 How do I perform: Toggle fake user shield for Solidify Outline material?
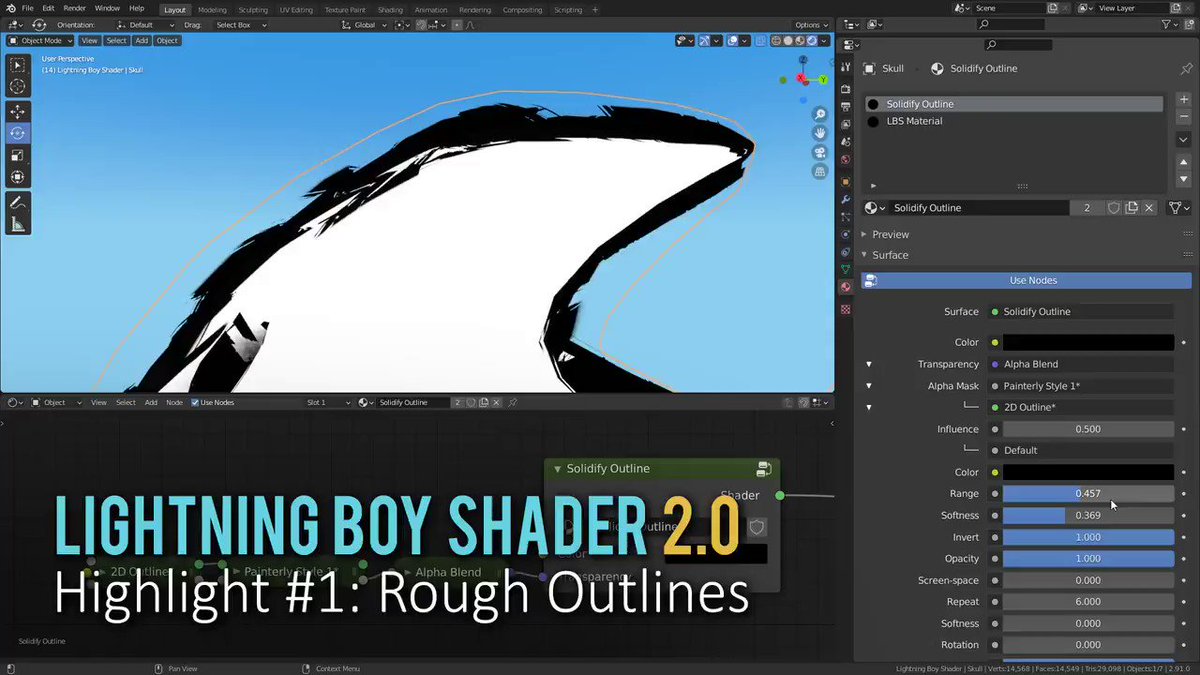(1114, 208)
